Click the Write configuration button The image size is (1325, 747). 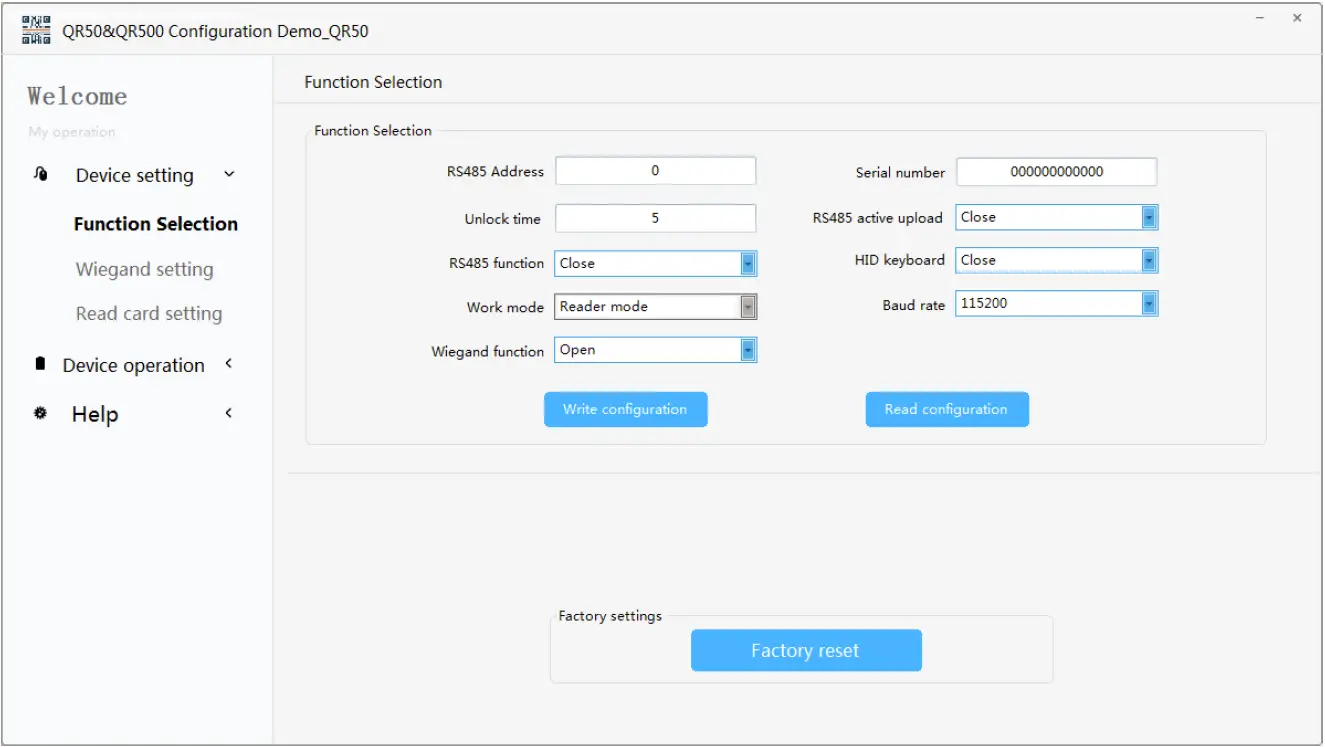pyautogui.click(x=626, y=409)
